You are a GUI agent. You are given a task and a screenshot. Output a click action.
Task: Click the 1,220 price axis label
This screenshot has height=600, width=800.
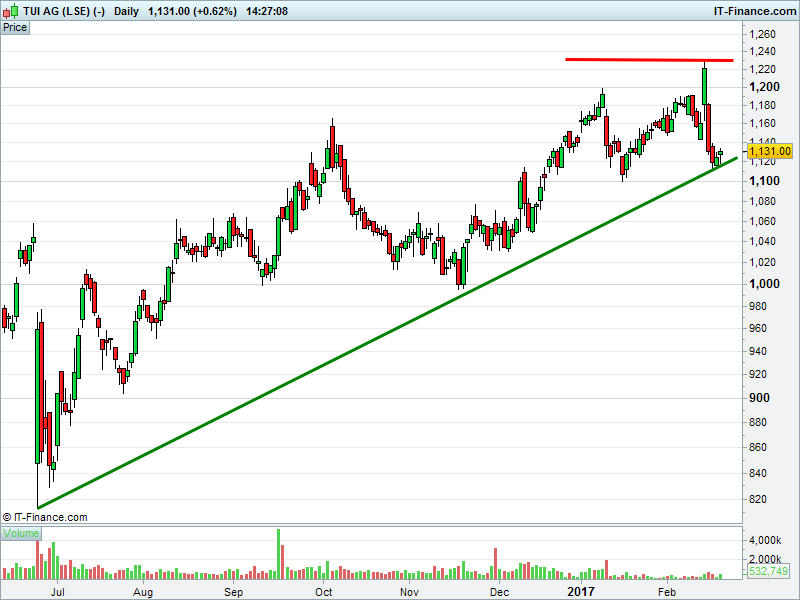point(762,69)
